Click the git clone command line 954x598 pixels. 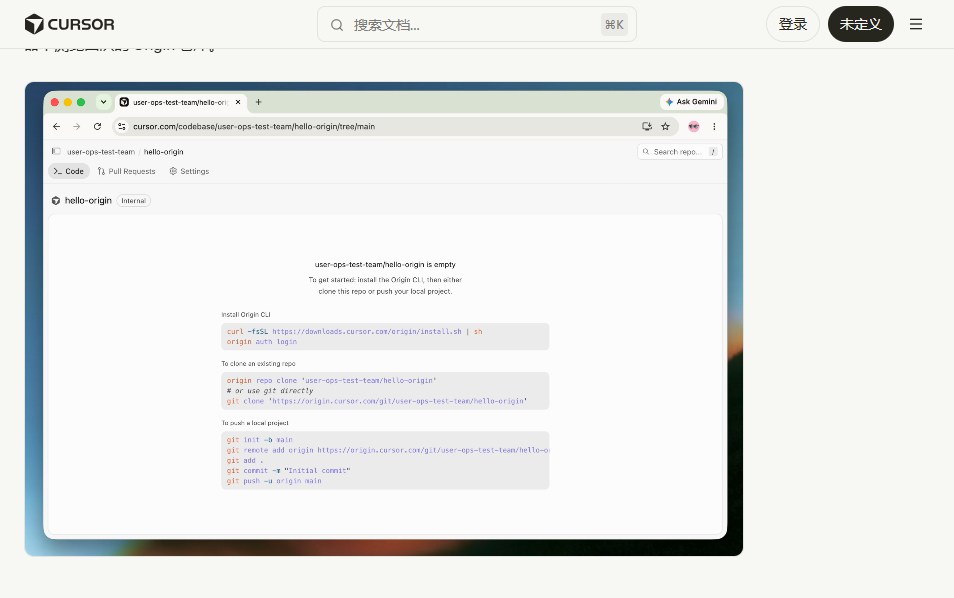(x=377, y=402)
